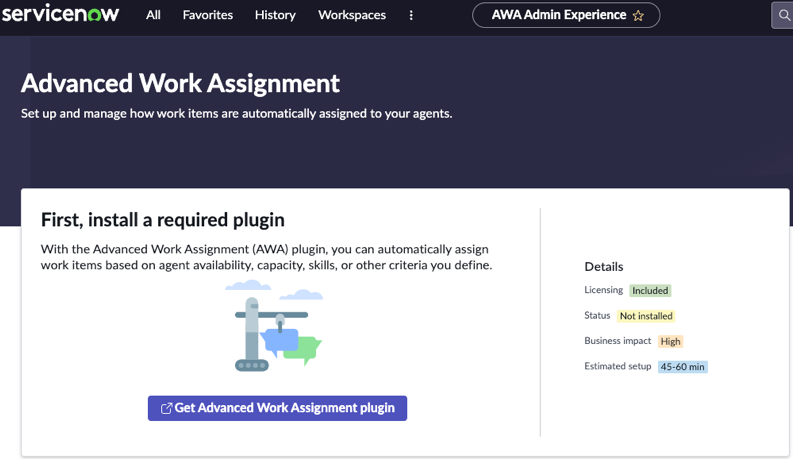
Task: Click the Details heading
Action: click(x=603, y=267)
